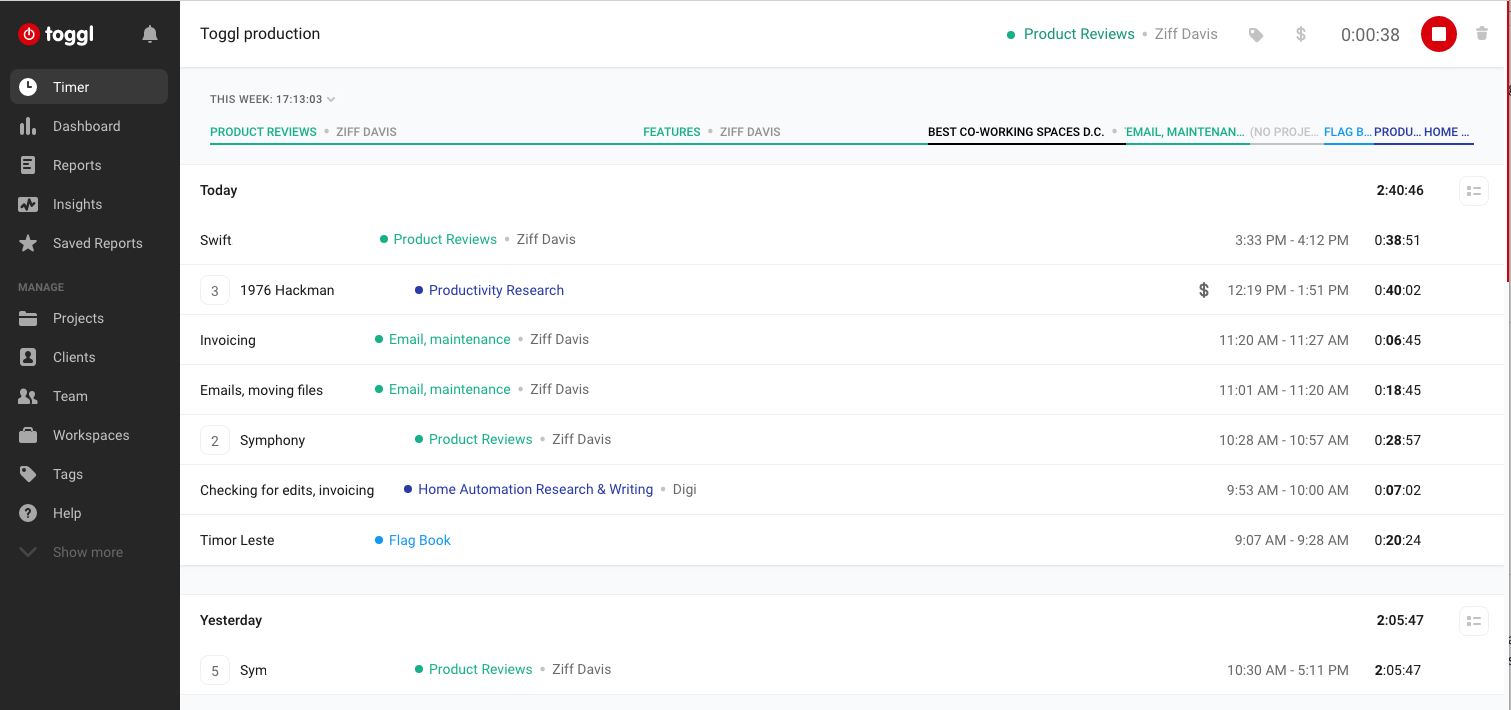Select Flag B... segment in weekly bar

tap(1348, 132)
